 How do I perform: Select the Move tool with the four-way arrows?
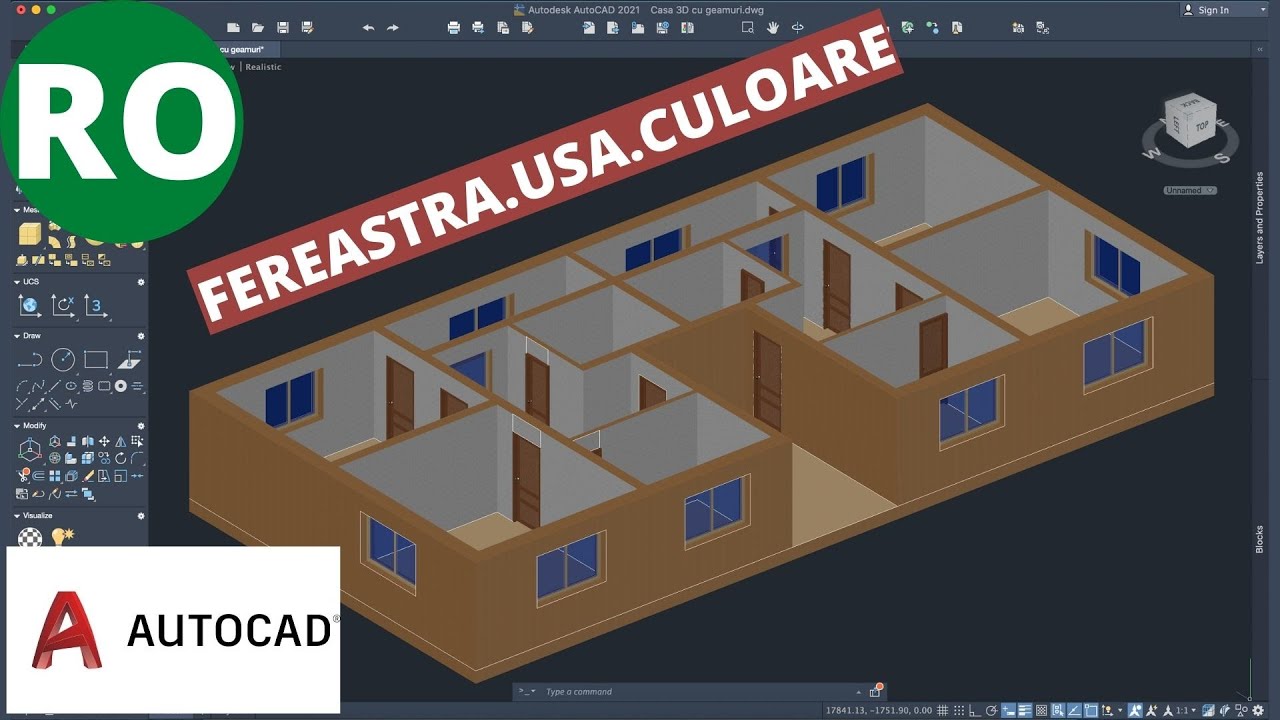104,441
